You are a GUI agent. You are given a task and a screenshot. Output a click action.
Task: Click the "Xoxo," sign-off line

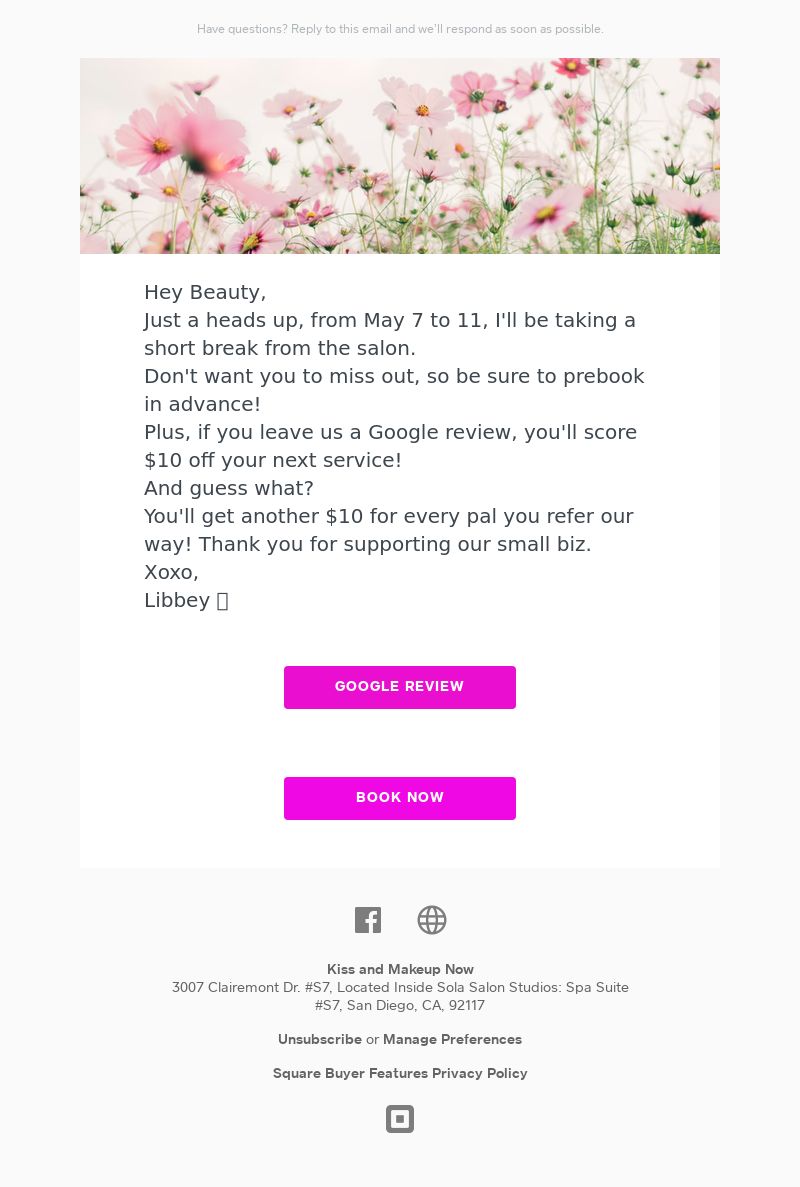(172, 572)
